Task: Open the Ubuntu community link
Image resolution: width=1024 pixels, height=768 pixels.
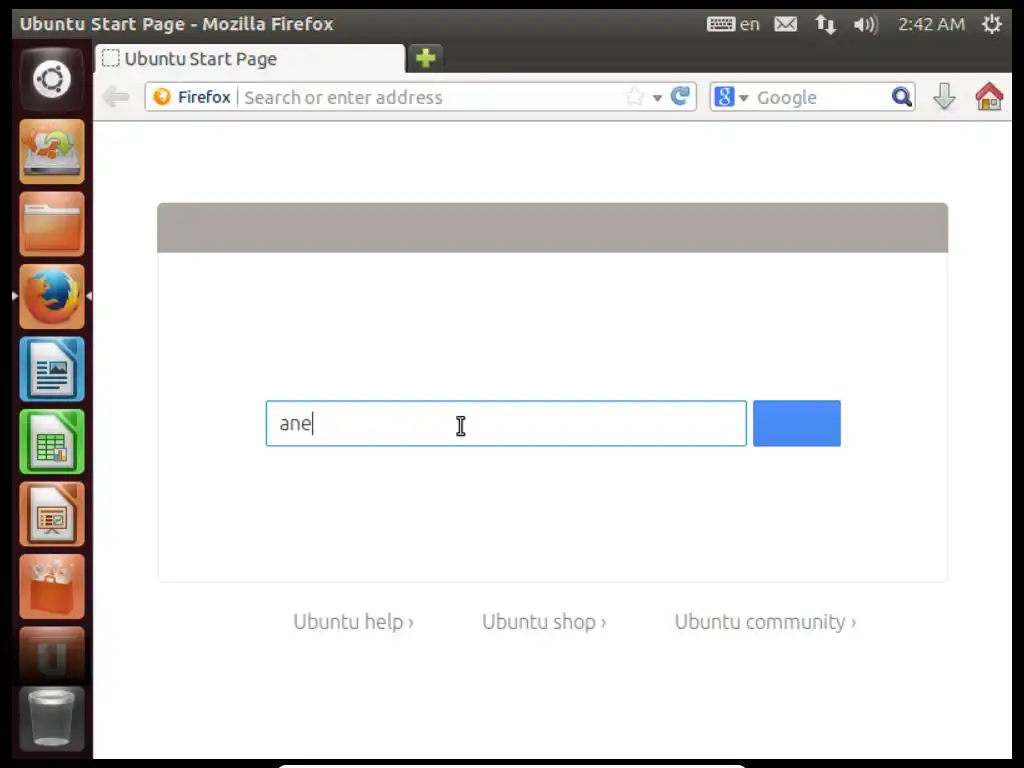Action: click(765, 622)
